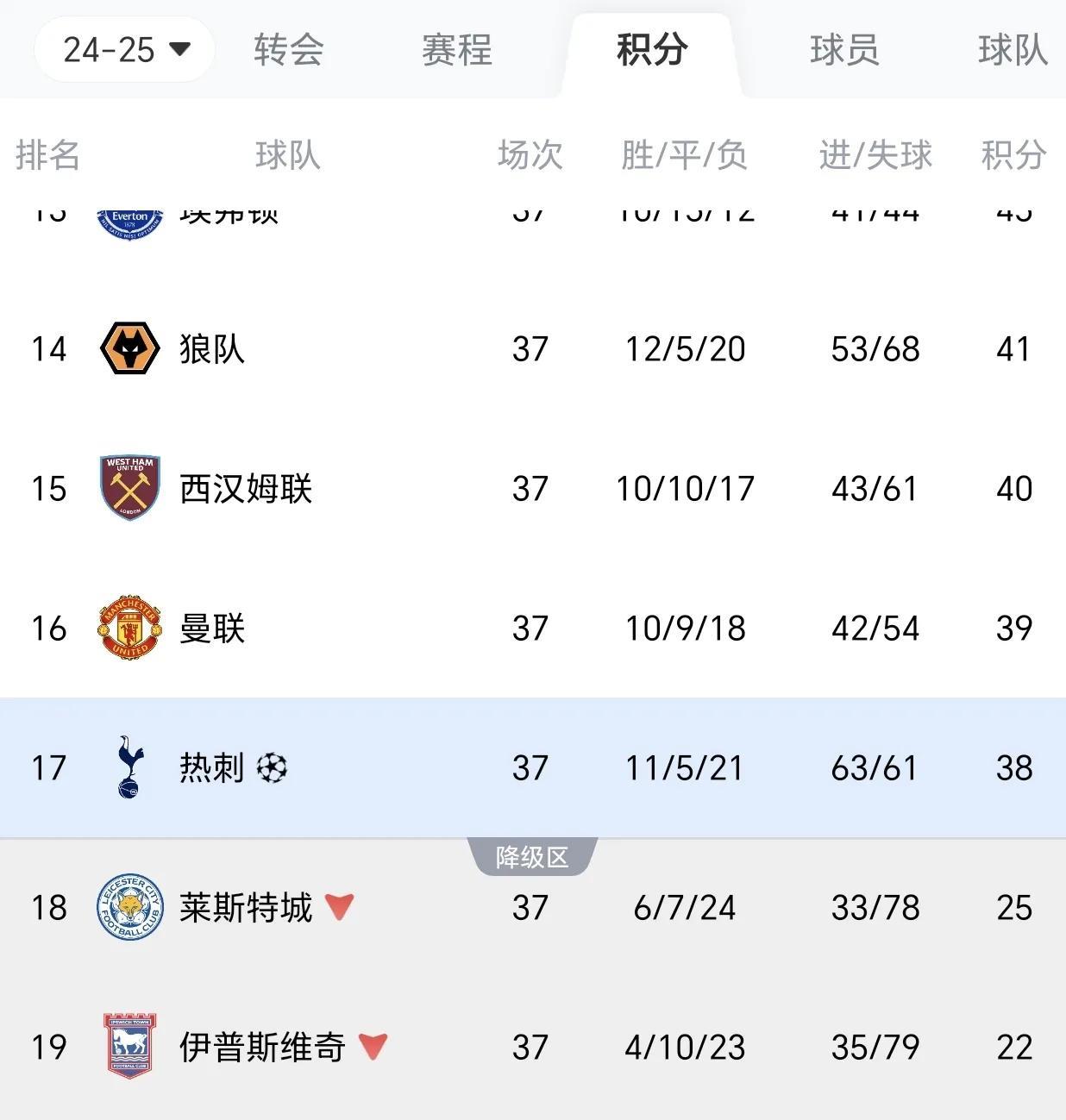Click the Leicester City fox crest
The height and width of the screenshot is (1120, 1066).
click(130, 907)
